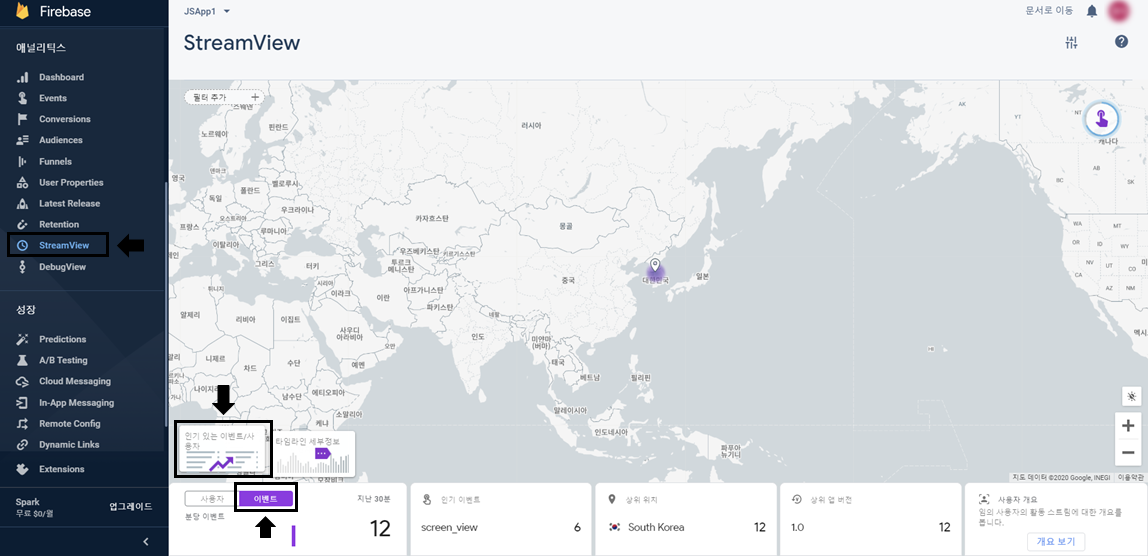Open Dynamic Links in the sidebar

click(x=69, y=445)
